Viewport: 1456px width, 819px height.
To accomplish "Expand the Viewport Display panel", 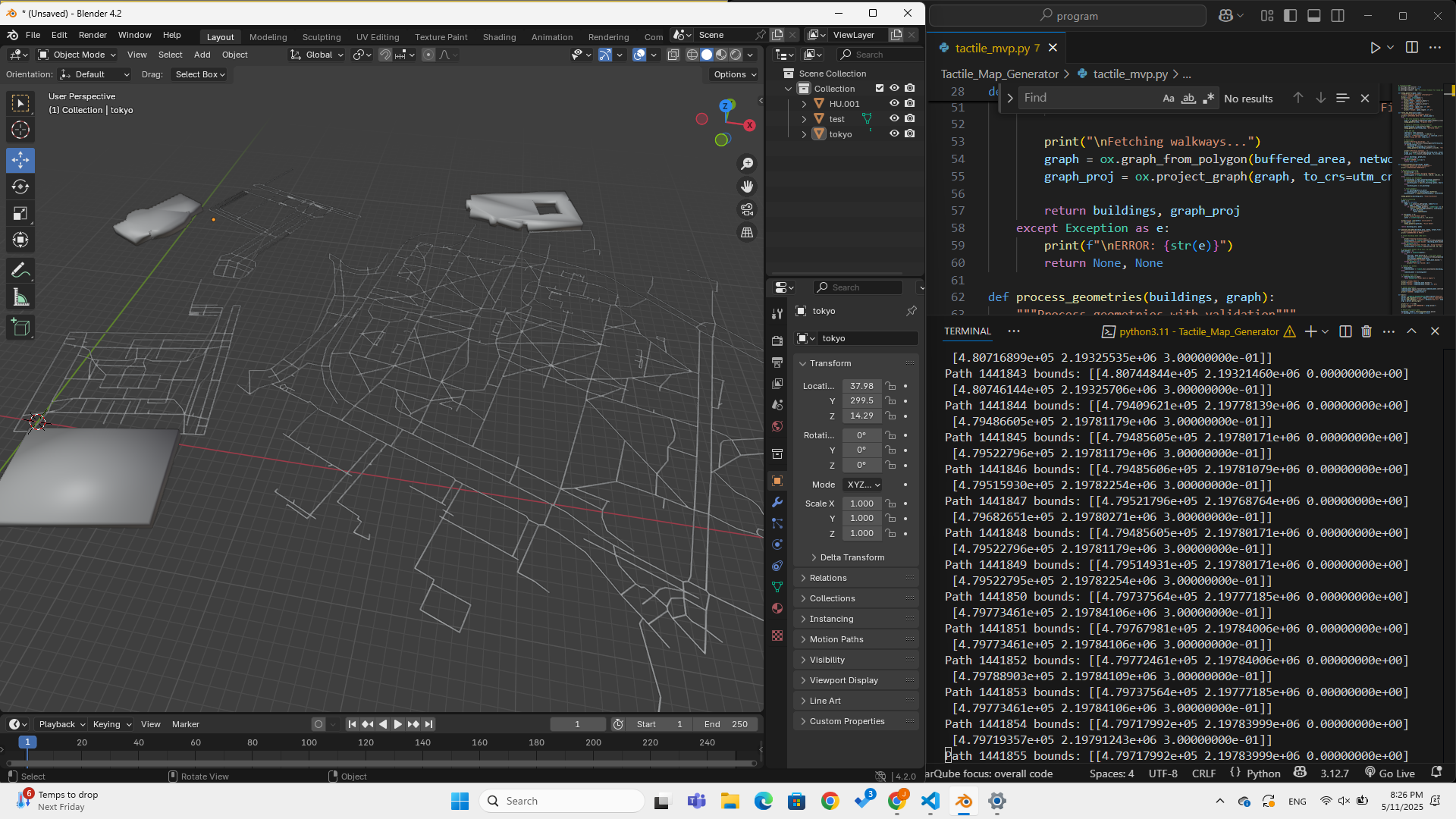I will pos(843,680).
